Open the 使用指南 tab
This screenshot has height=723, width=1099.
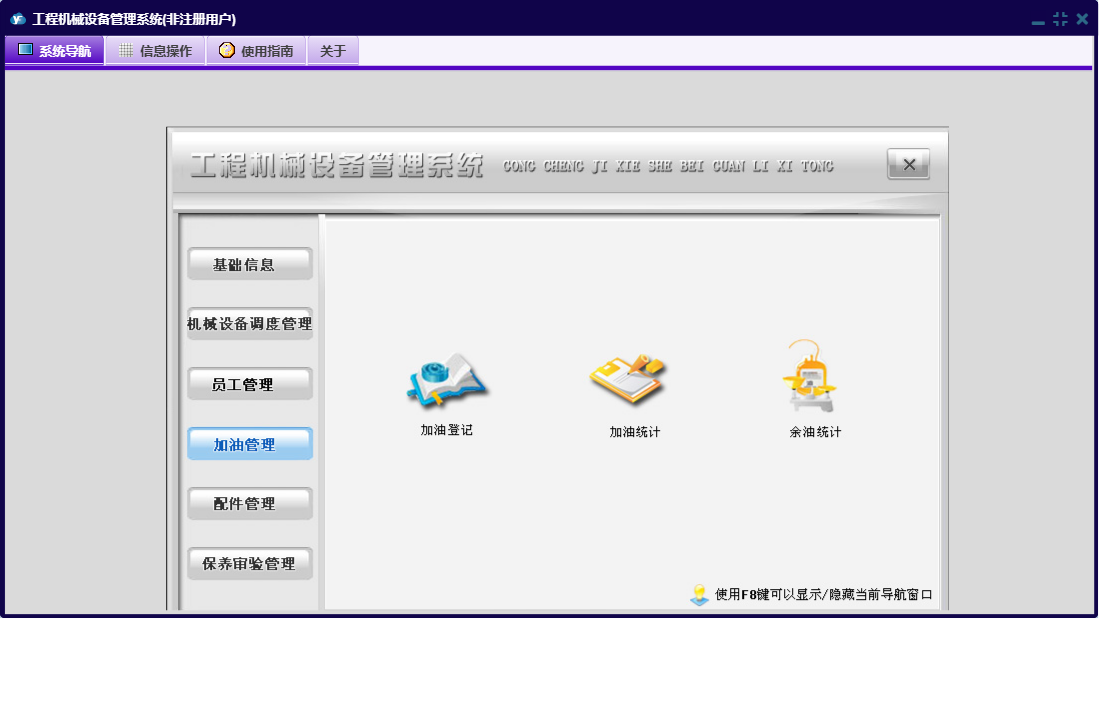[x=256, y=51]
